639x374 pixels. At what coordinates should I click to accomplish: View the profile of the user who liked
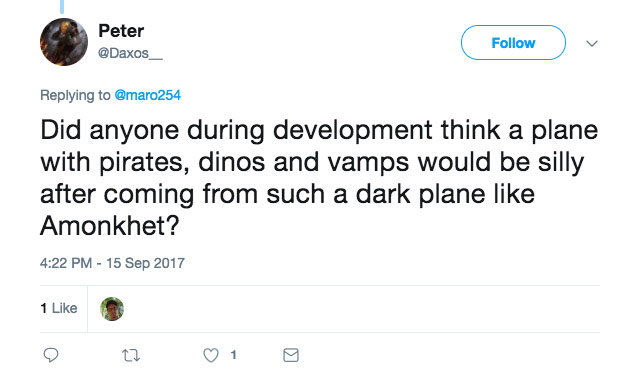point(112,309)
